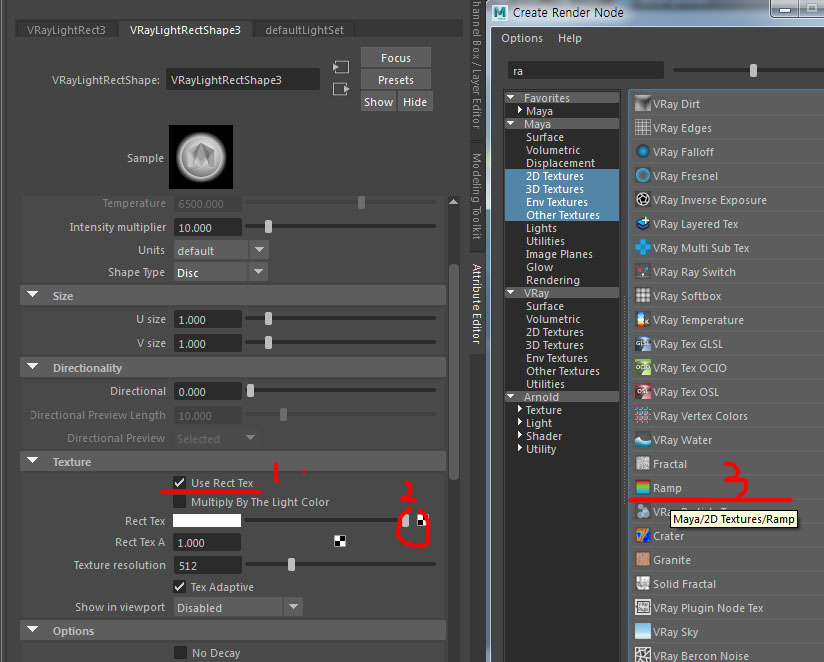Click the Texture resolution slider handle

[291, 564]
